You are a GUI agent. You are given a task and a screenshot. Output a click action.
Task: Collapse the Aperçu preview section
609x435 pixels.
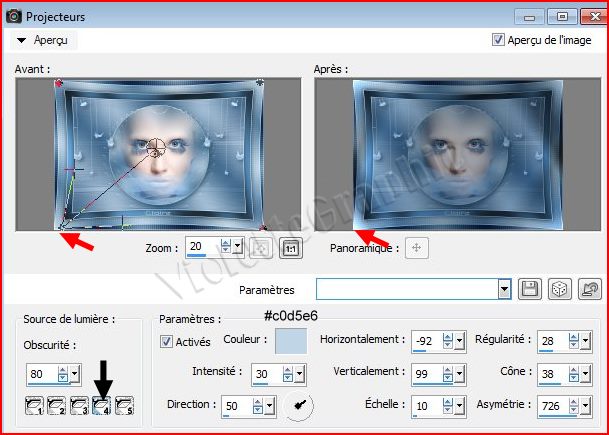click(21, 40)
